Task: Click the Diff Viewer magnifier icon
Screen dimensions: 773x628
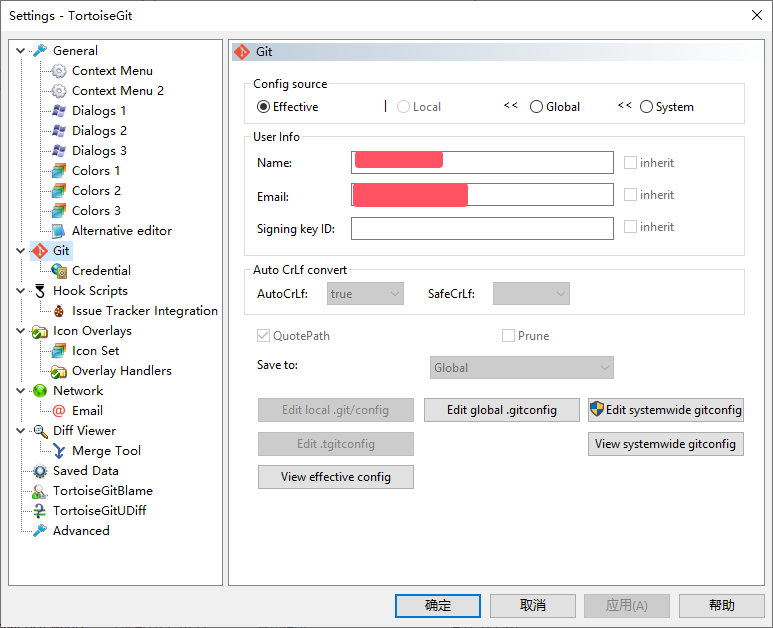Action: [x=40, y=431]
